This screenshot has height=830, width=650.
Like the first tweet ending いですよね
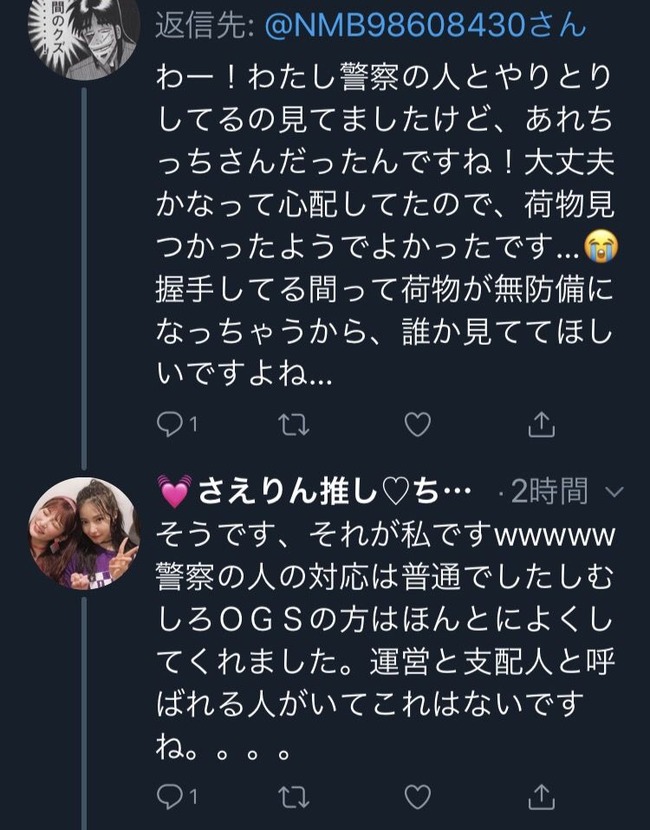pos(418,425)
